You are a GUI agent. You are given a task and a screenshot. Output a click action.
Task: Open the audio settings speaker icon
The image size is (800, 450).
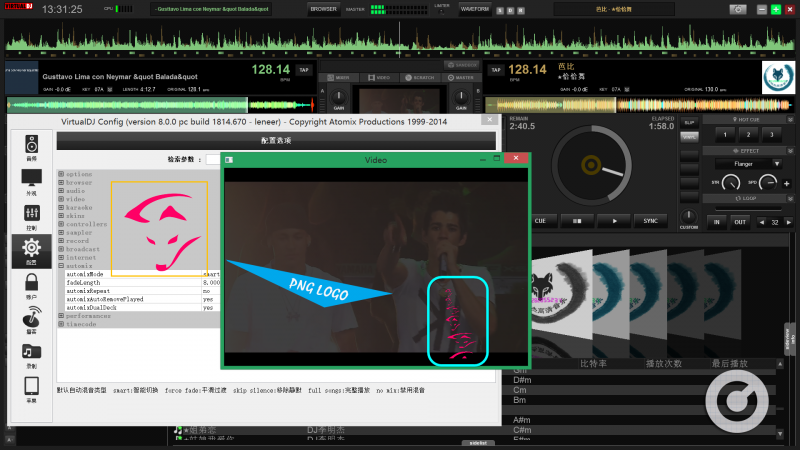pyautogui.click(x=31, y=146)
